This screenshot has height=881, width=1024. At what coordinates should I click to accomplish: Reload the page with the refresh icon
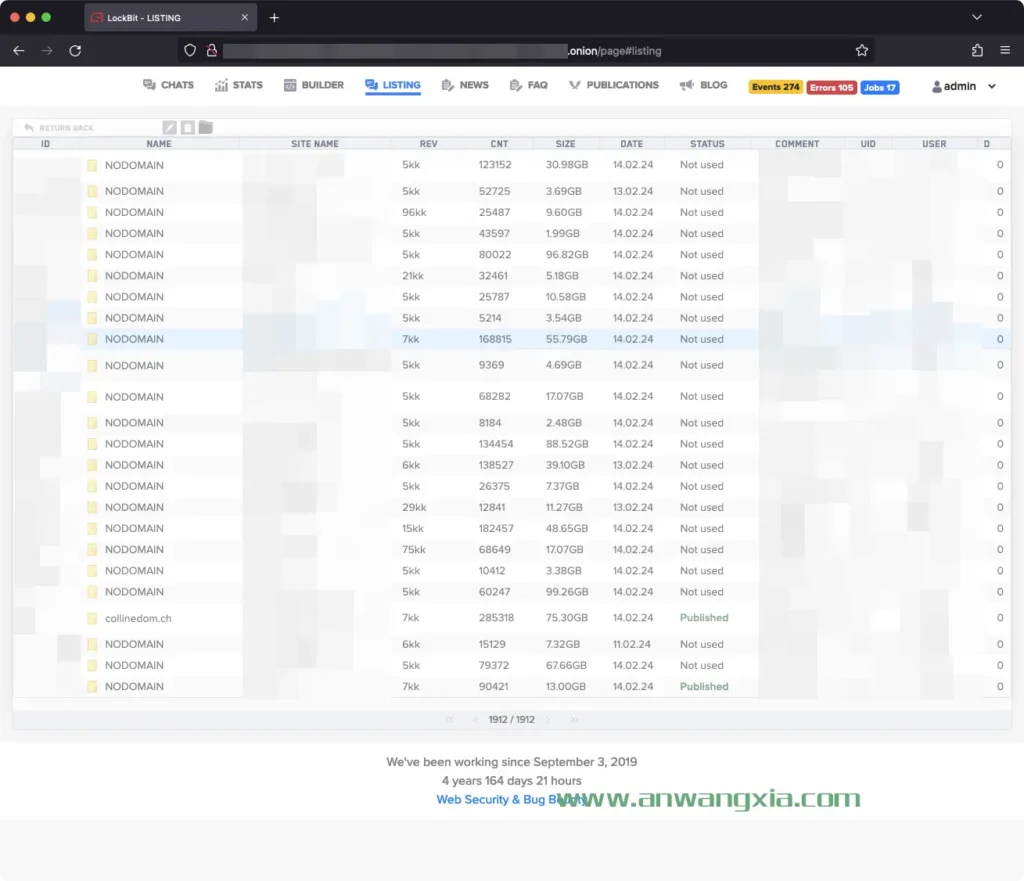pos(75,51)
